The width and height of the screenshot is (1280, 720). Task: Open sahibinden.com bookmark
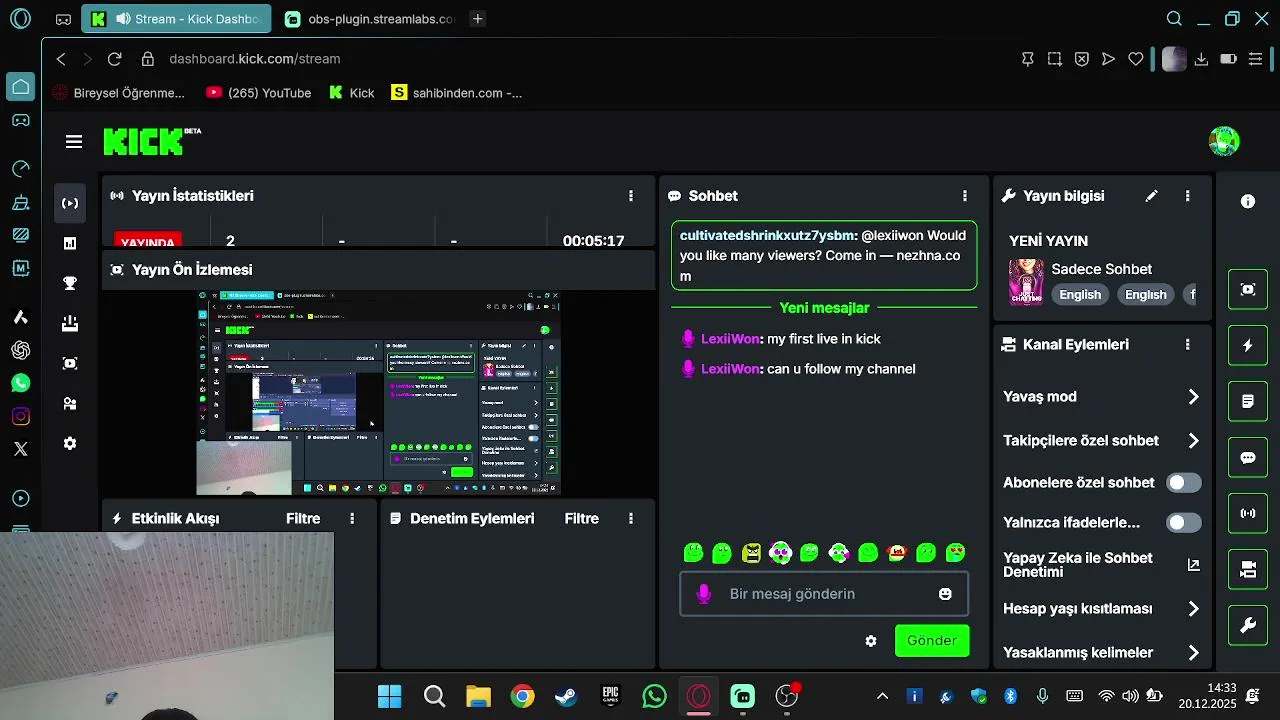pyautogui.click(x=457, y=93)
